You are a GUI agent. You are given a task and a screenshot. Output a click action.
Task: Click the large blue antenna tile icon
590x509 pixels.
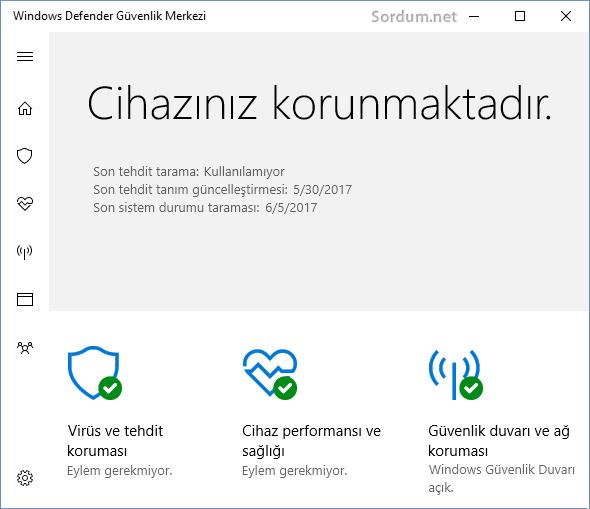455,374
